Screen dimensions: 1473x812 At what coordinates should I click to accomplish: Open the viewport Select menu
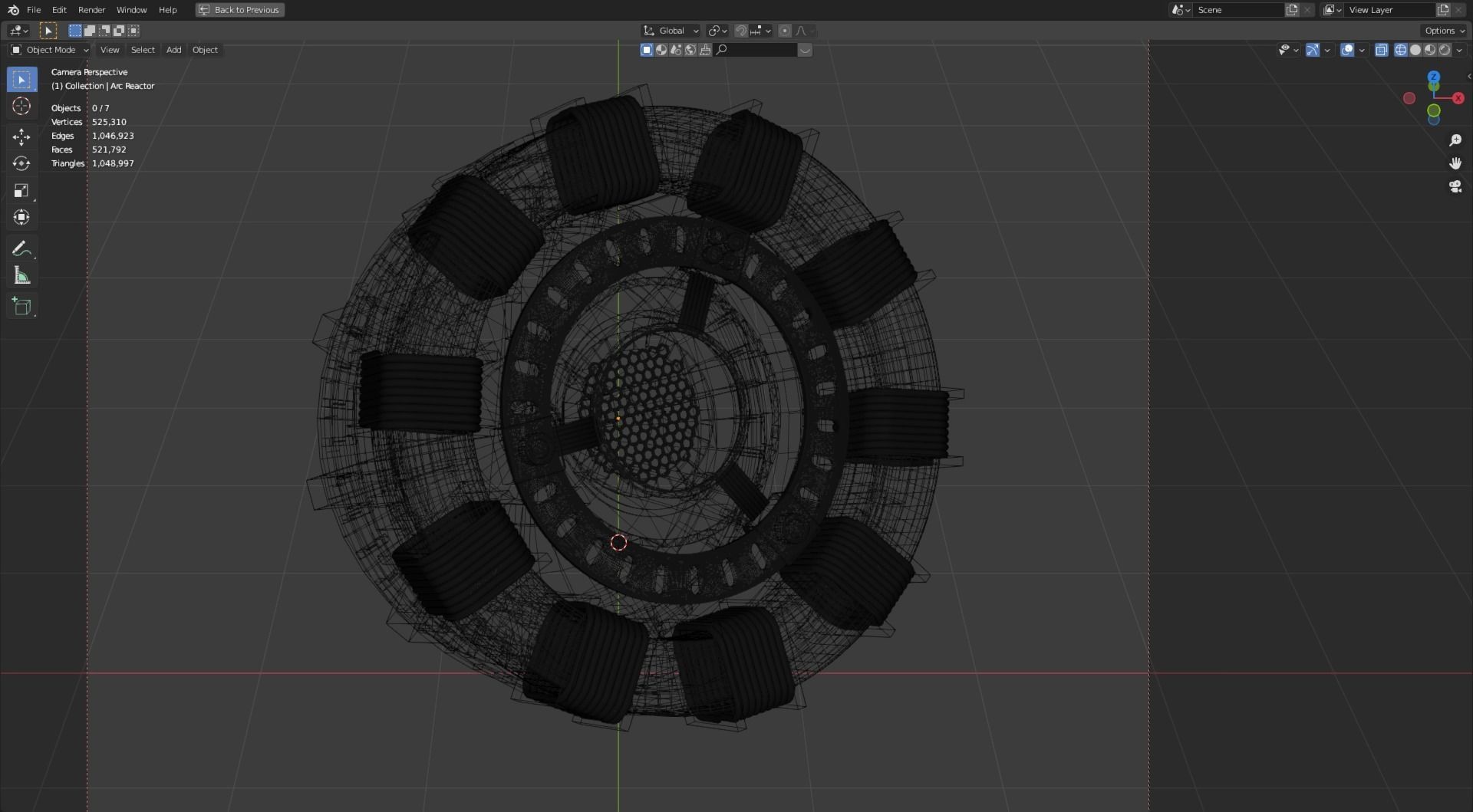[x=143, y=50]
